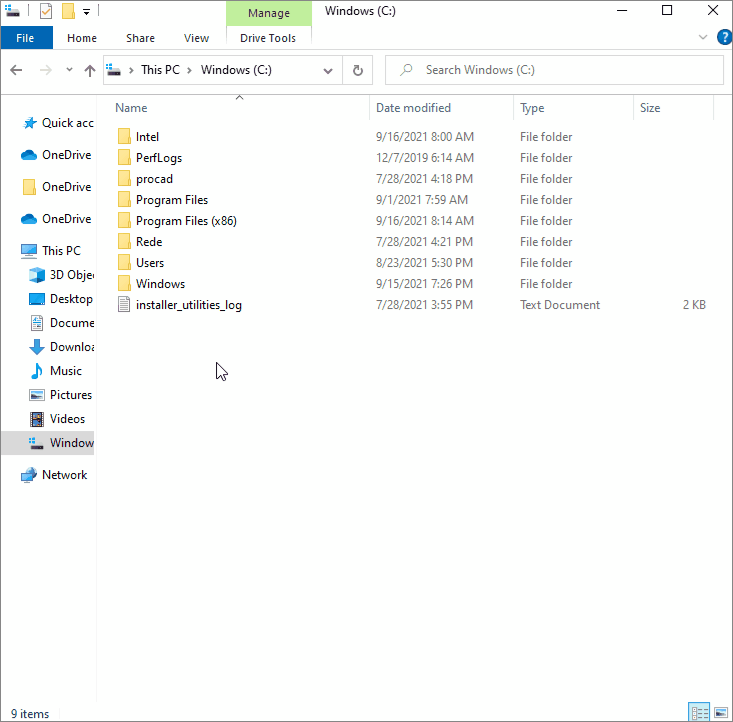Refresh the Windows (C:) folder view
Image resolution: width=733 pixels, height=722 pixels.
[358, 70]
